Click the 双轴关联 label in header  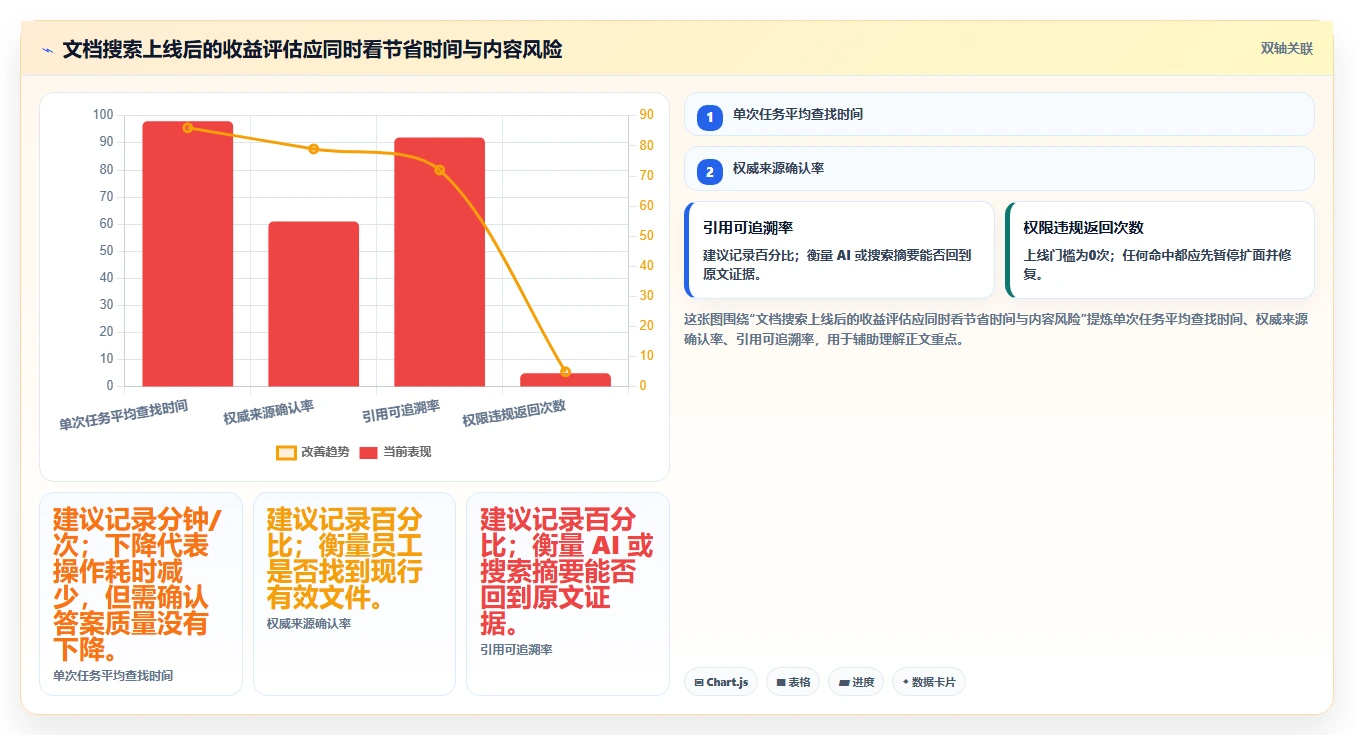pyautogui.click(x=1286, y=48)
